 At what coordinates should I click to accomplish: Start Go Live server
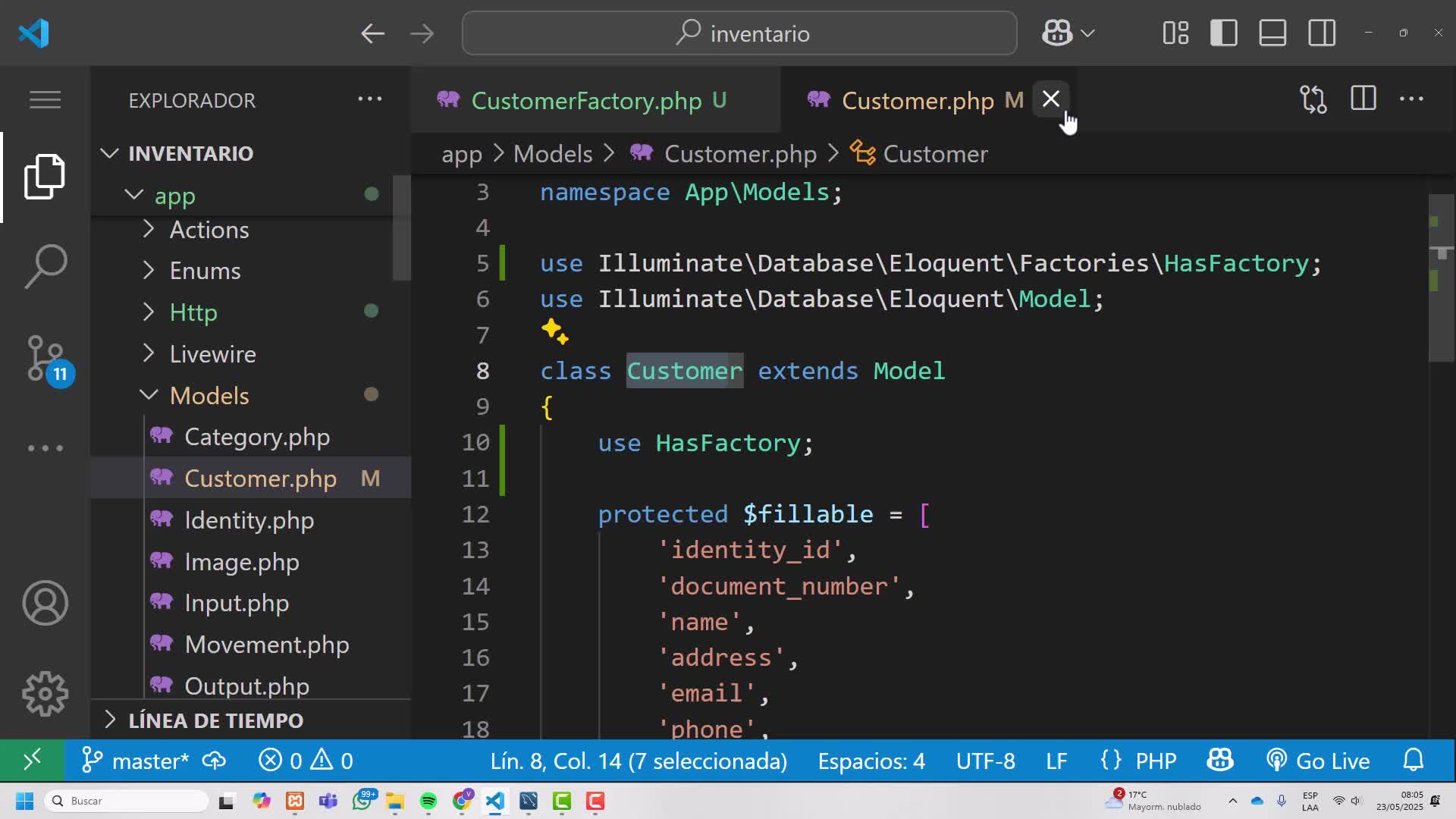coord(1318,761)
